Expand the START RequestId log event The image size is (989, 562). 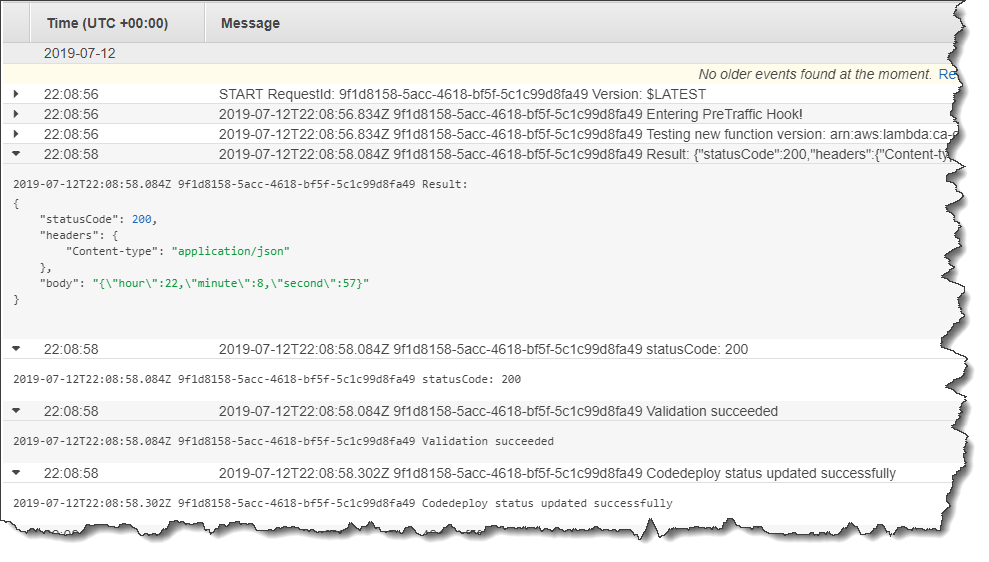16,94
